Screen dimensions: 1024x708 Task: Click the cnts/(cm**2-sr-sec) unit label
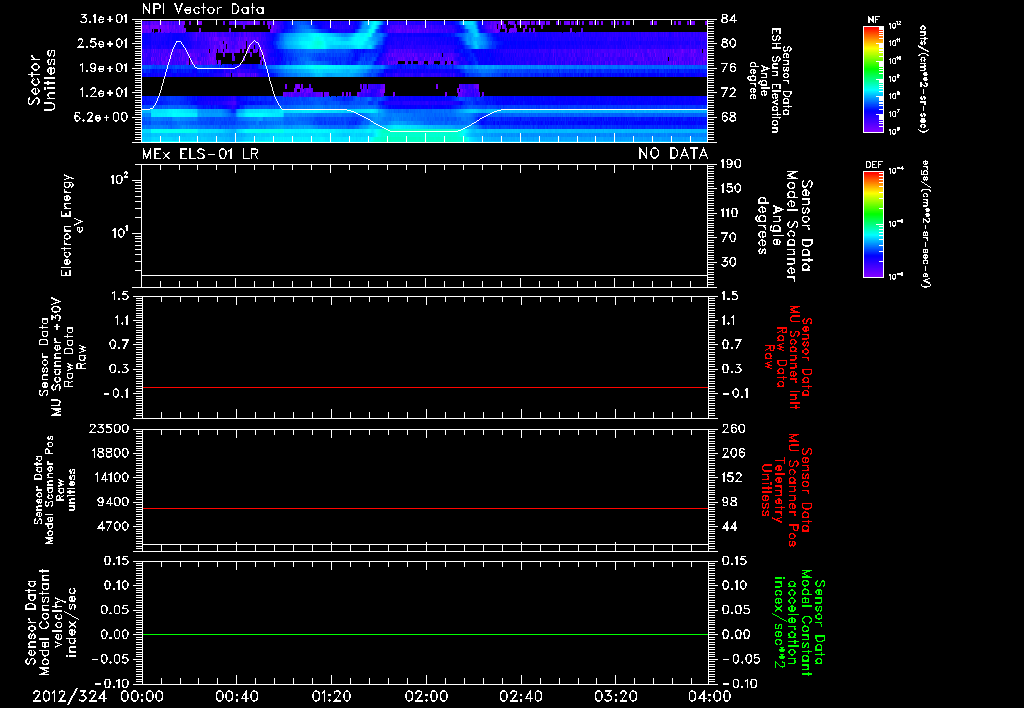pyautogui.click(x=923, y=78)
